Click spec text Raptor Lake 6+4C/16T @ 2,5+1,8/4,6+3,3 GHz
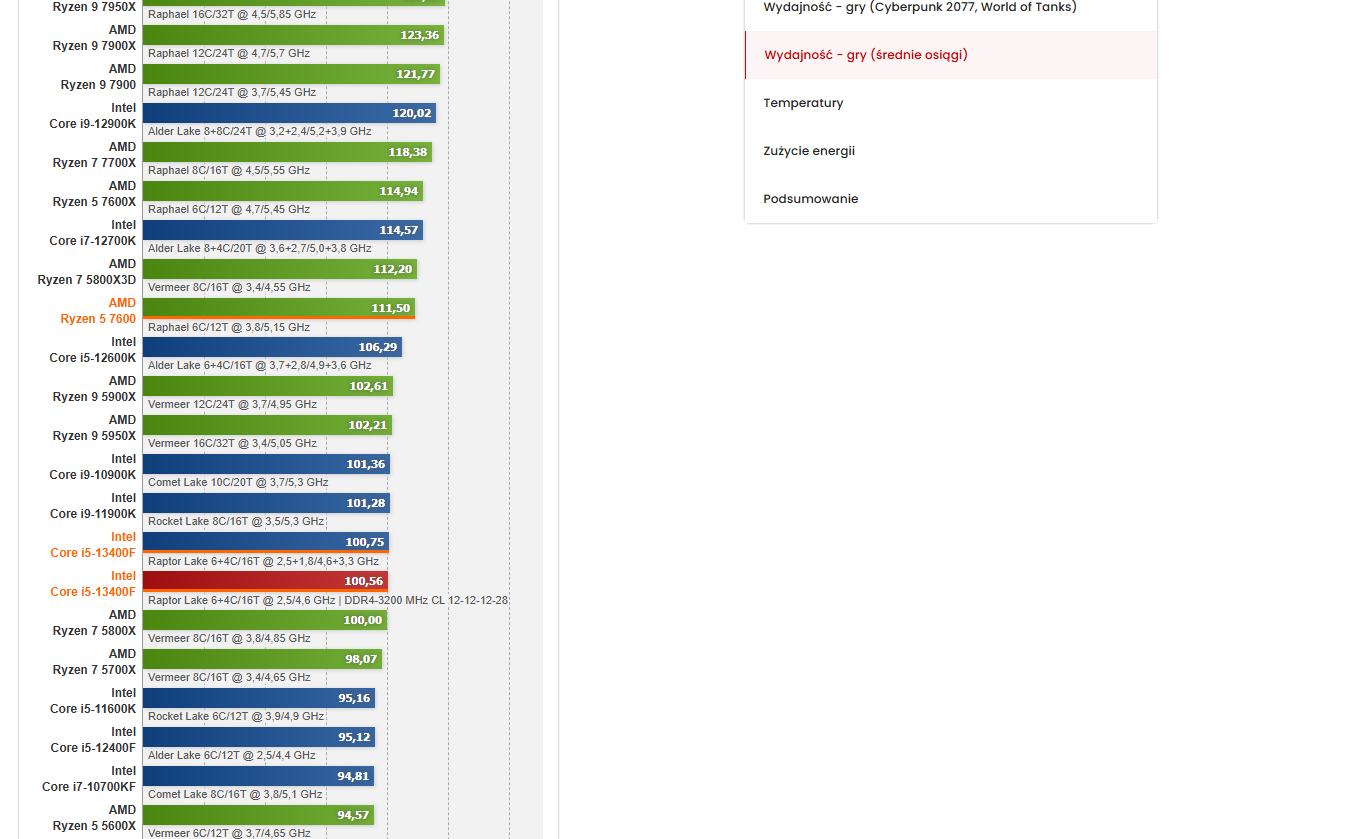The height and width of the screenshot is (839, 1354). (x=263, y=561)
